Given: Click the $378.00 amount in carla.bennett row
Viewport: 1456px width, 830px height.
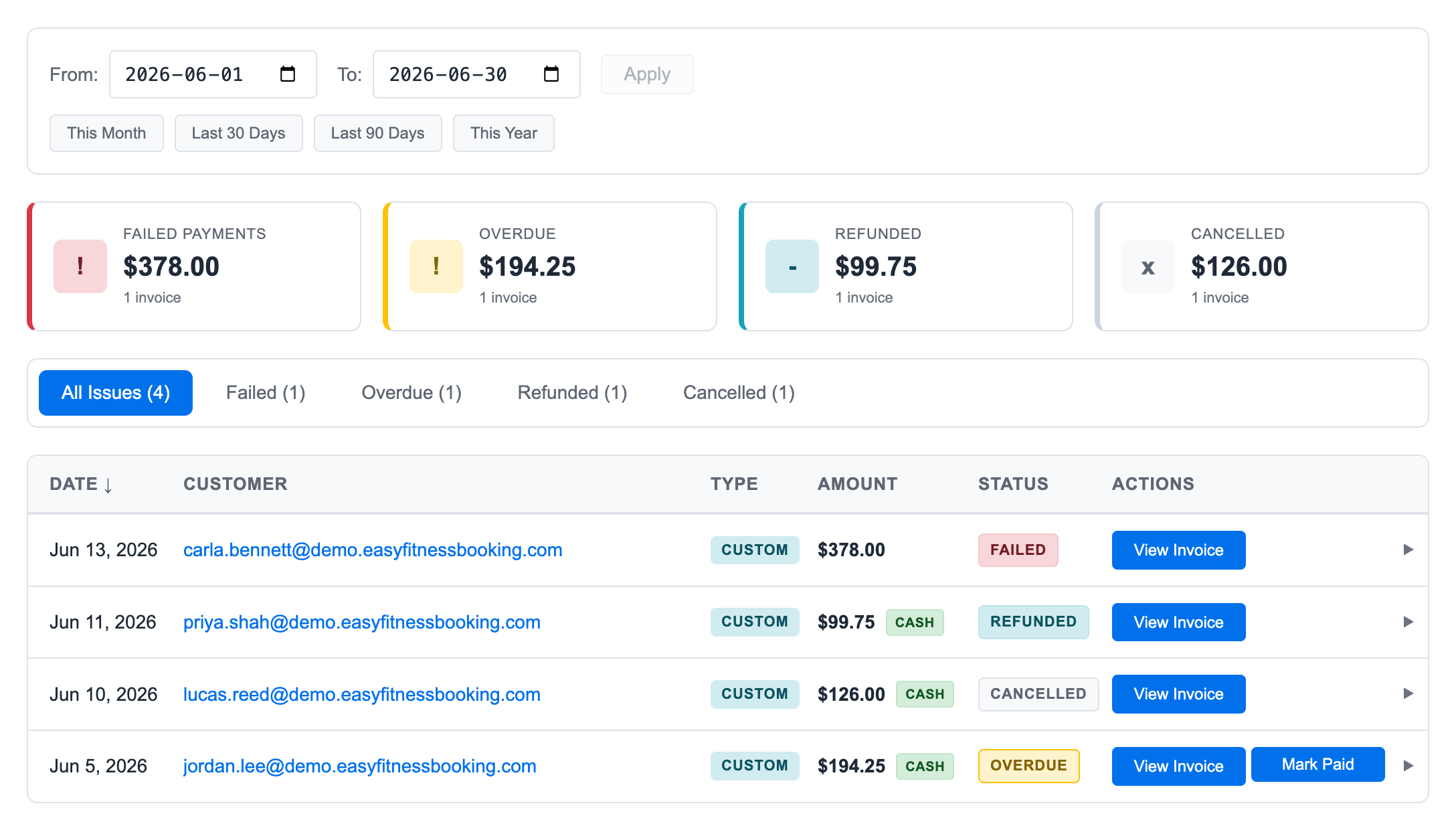Looking at the screenshot, I should [x=851, y=550].
